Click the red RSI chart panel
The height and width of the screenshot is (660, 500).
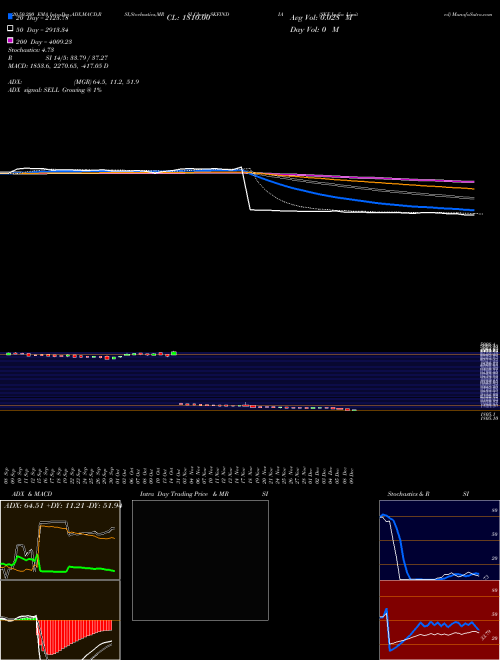(439, 620)
